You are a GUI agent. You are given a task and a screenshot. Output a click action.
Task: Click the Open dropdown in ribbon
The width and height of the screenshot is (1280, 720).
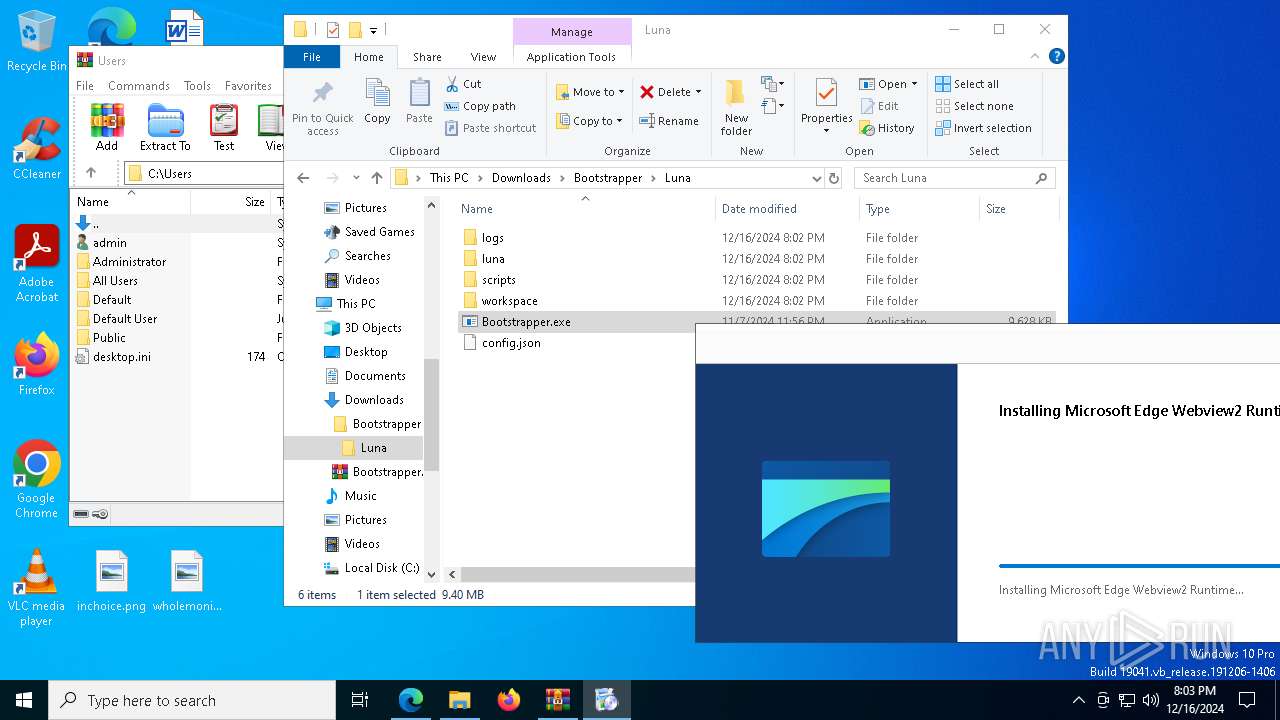(x=888, y=84)
